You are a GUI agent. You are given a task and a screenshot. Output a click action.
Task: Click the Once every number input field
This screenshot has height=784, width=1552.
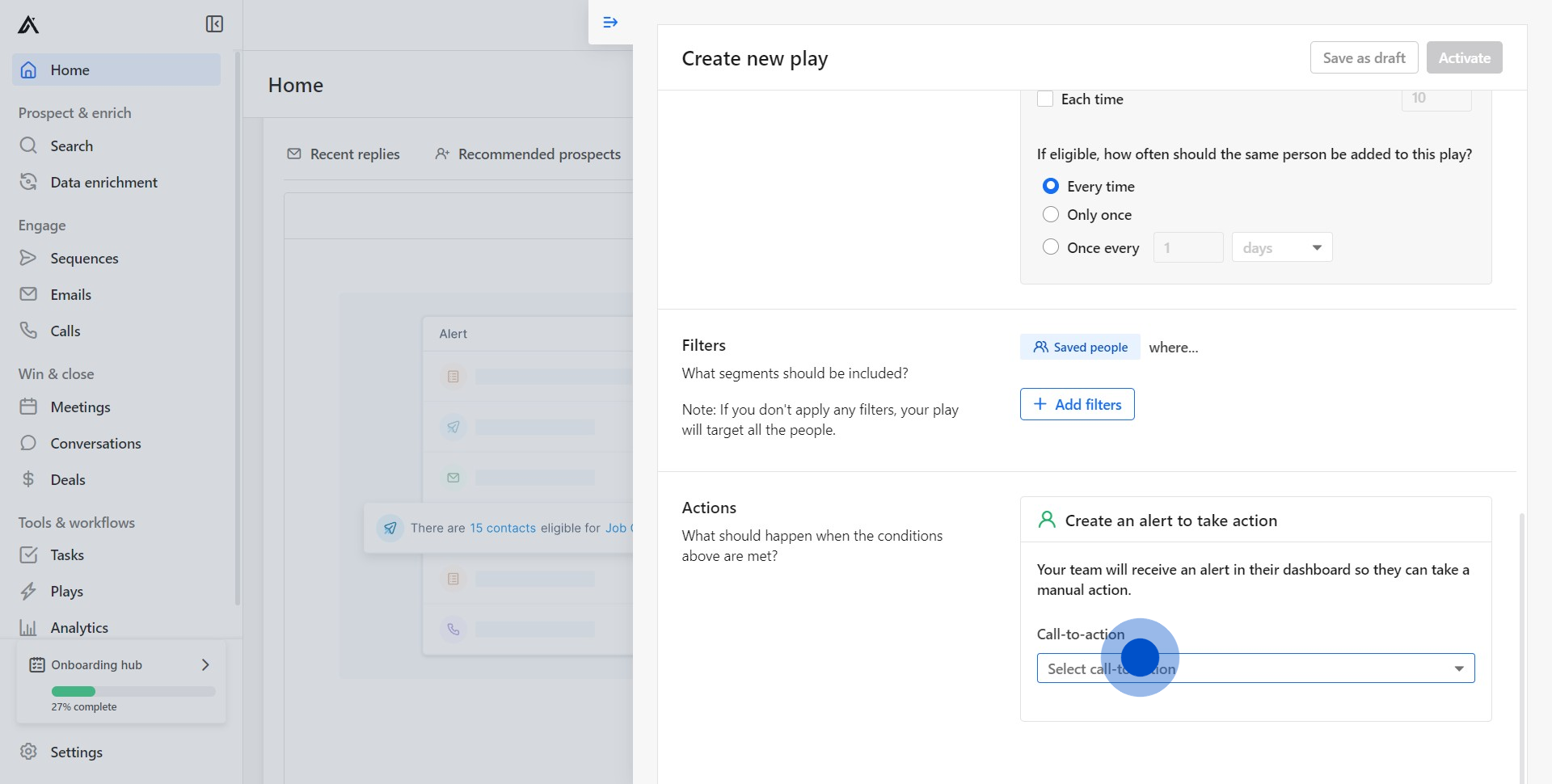pos(1188,247)
